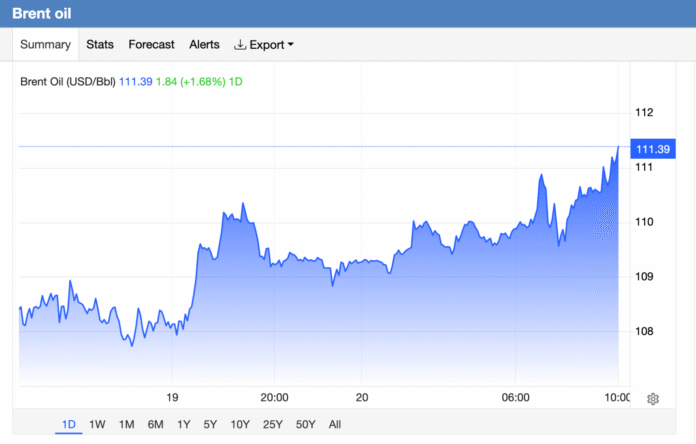This screenshot has height=444, width=696.
Task: Show the 50Y chart range
Action: [x=305, y=424]
